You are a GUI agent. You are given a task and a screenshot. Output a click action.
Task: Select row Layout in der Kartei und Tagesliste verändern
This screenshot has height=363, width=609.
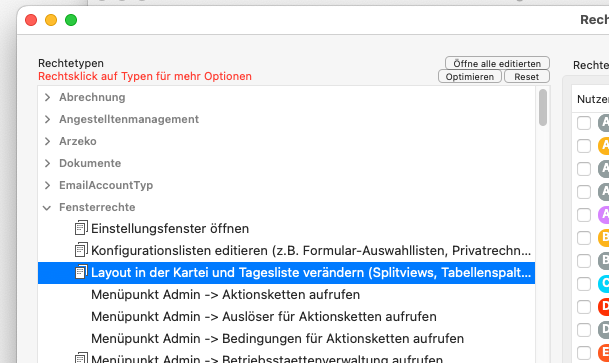coord(286,273)
